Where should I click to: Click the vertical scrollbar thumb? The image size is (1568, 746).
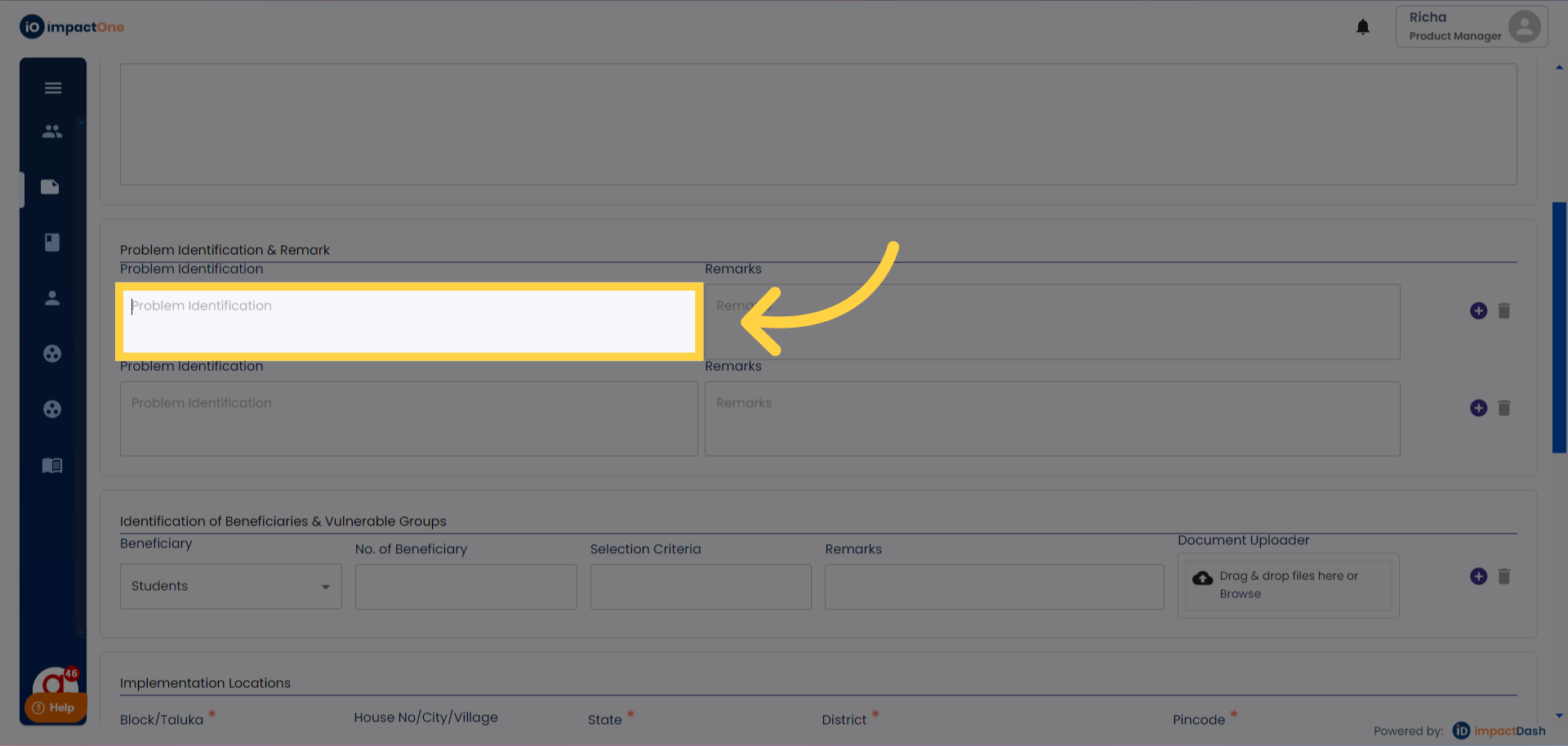pos(1559,327)
